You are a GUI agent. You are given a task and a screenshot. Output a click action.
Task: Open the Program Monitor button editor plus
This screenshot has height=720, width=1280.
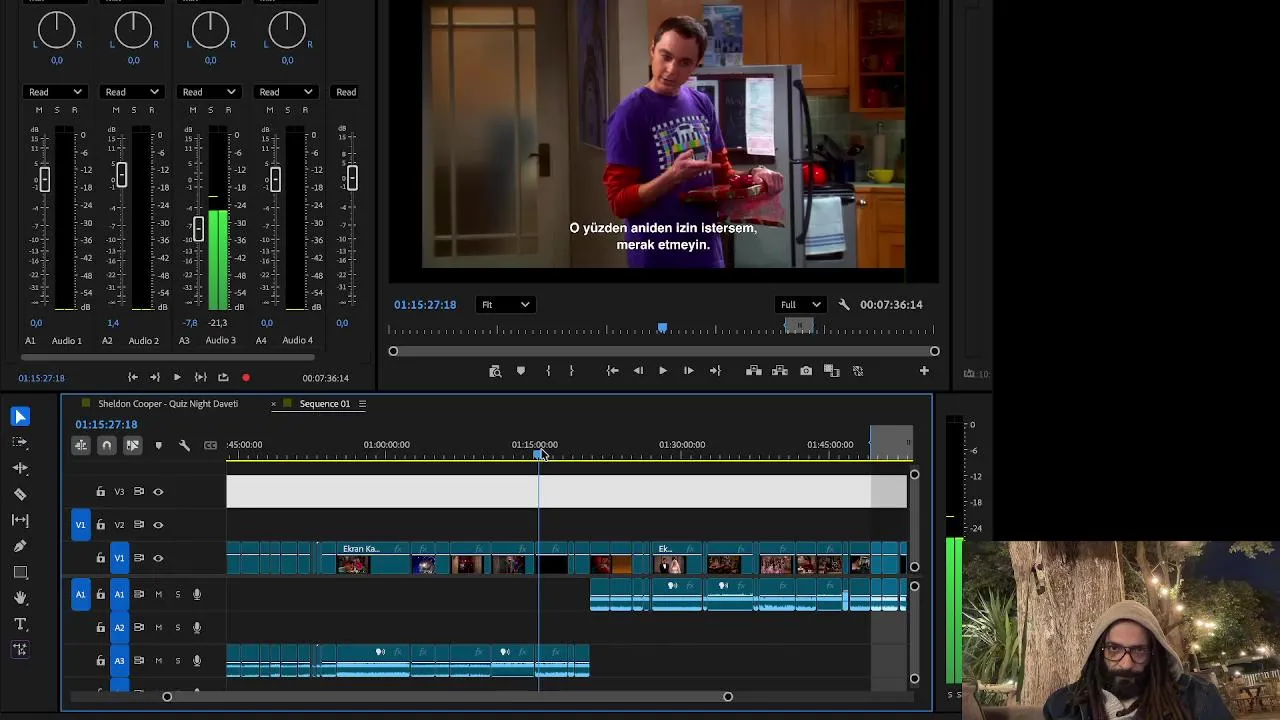coord(924,371)
